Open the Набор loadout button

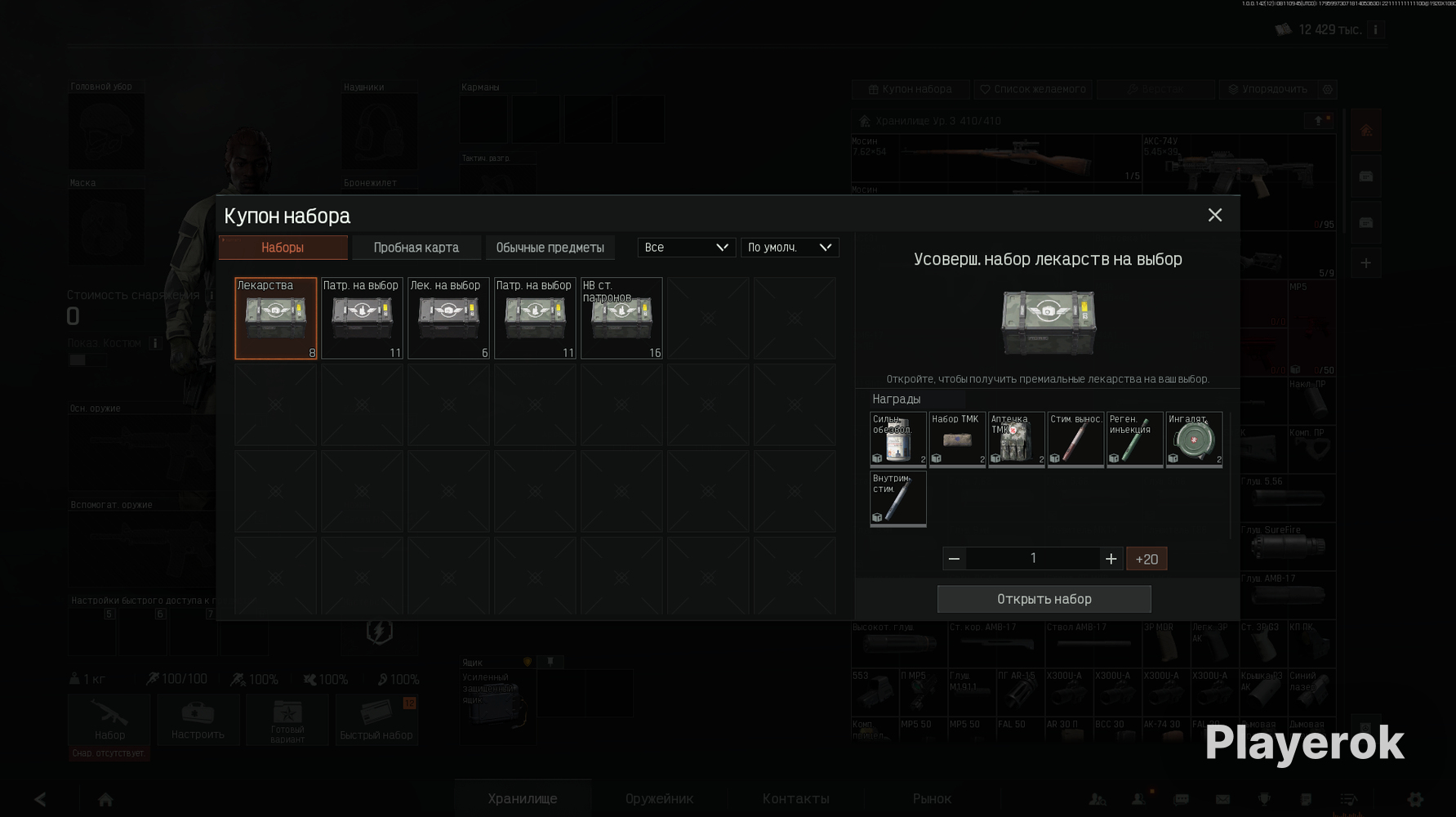click(x=109, y=719)
